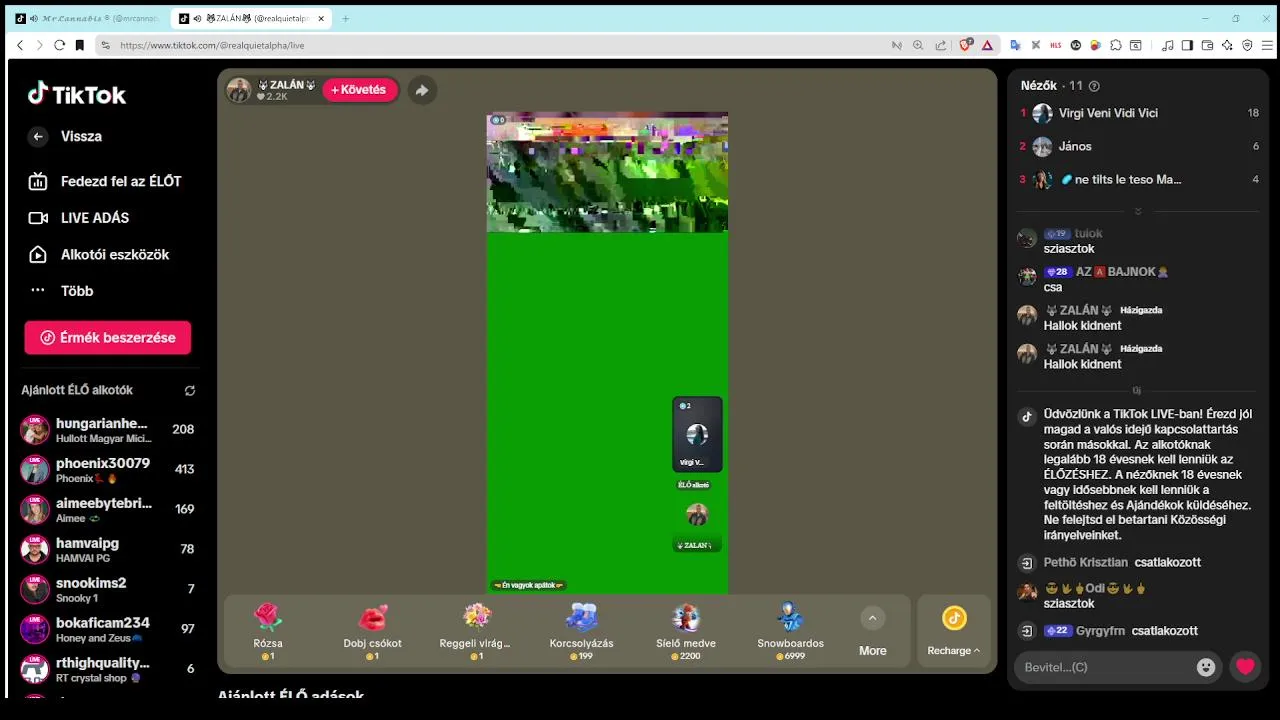
Task: Share the live stream via the arrow icon
Action: tap(422, 90)
